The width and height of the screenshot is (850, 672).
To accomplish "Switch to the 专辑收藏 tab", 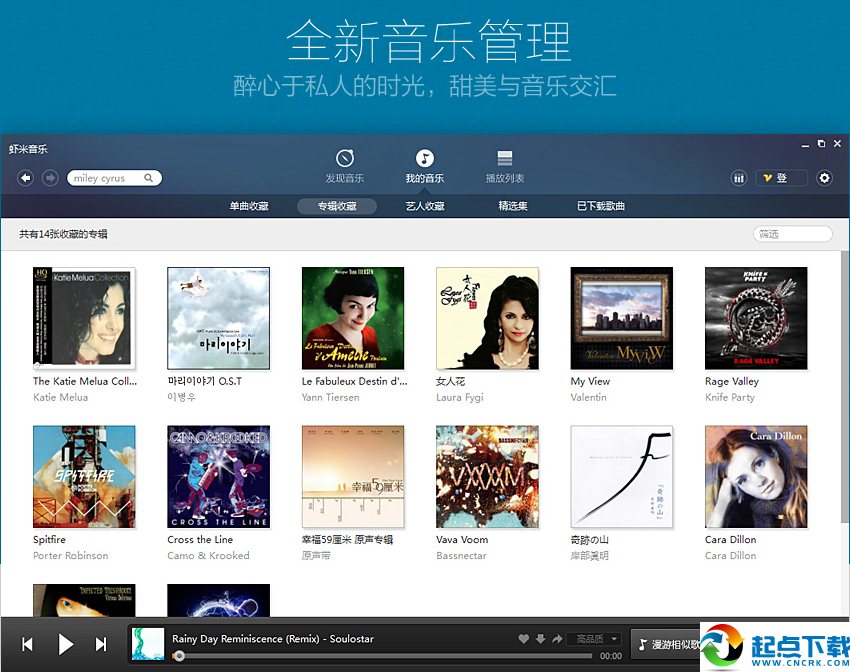I will point(337,206).
